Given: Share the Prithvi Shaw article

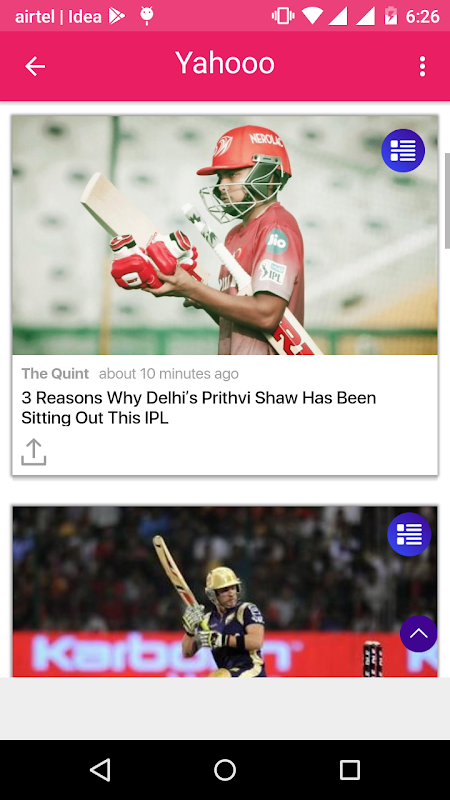Looking at the screenshot, I should pos(34,452).
